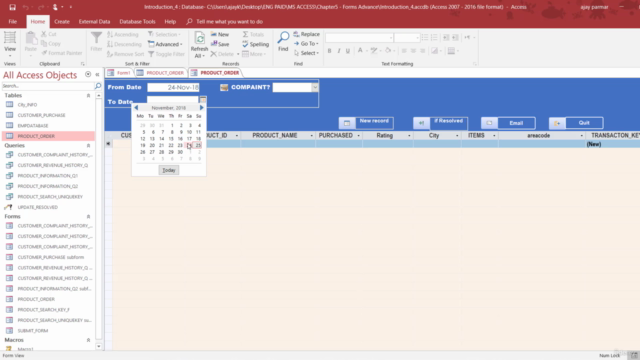Click Save in the Records group
The width and height of the screenshot is (640, 360).
point(220,44)
